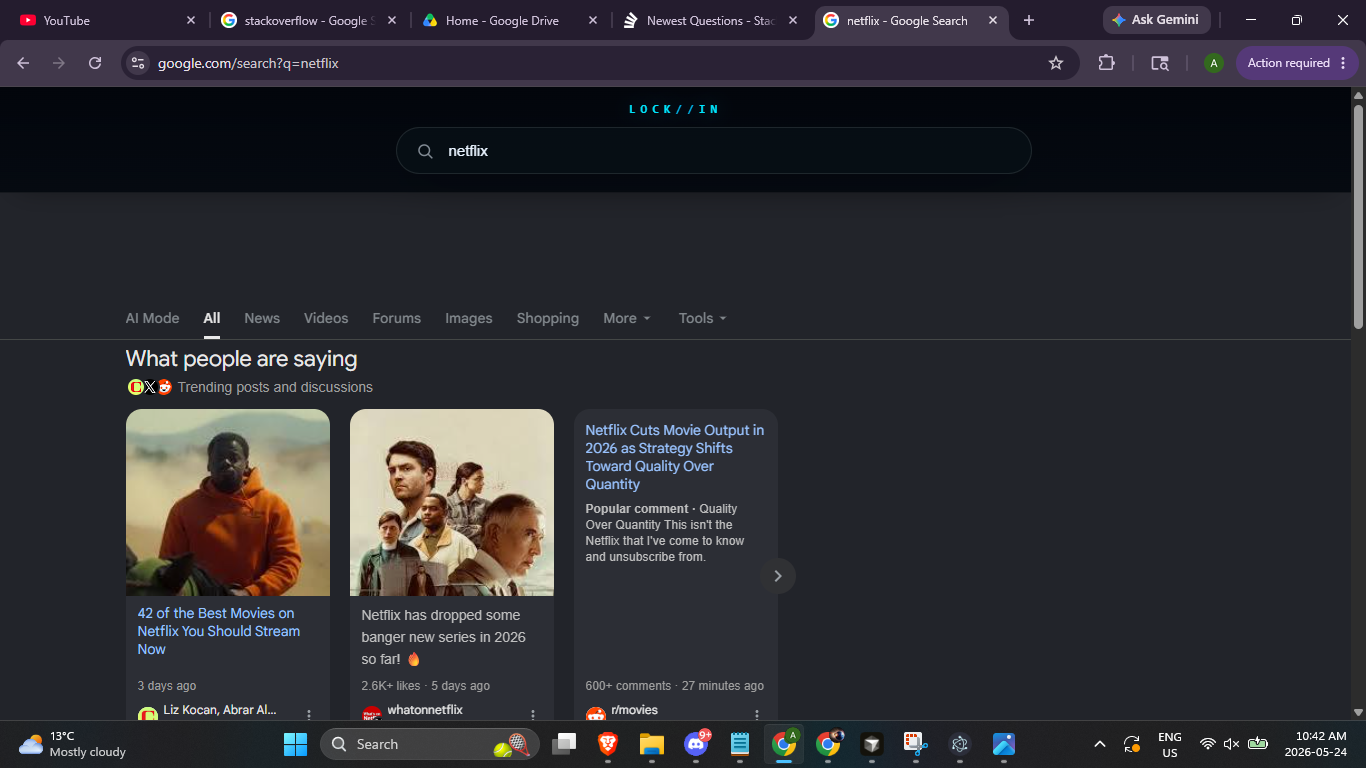Open the weather widget showing 13°C
The height and width of the screenshot is (768, 1366).
(72, 744)
